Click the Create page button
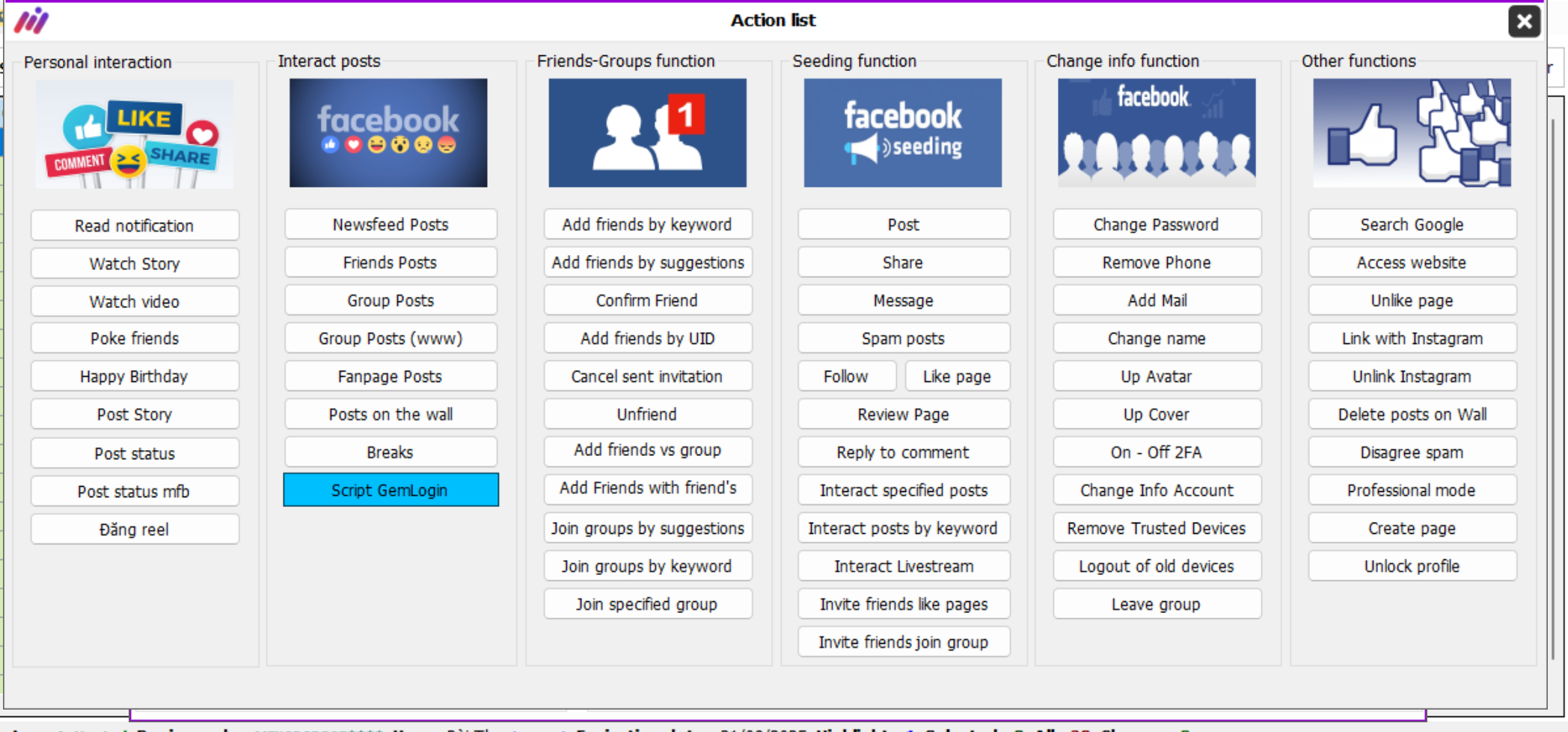The image size is (1568, 732). [1412, 529]
